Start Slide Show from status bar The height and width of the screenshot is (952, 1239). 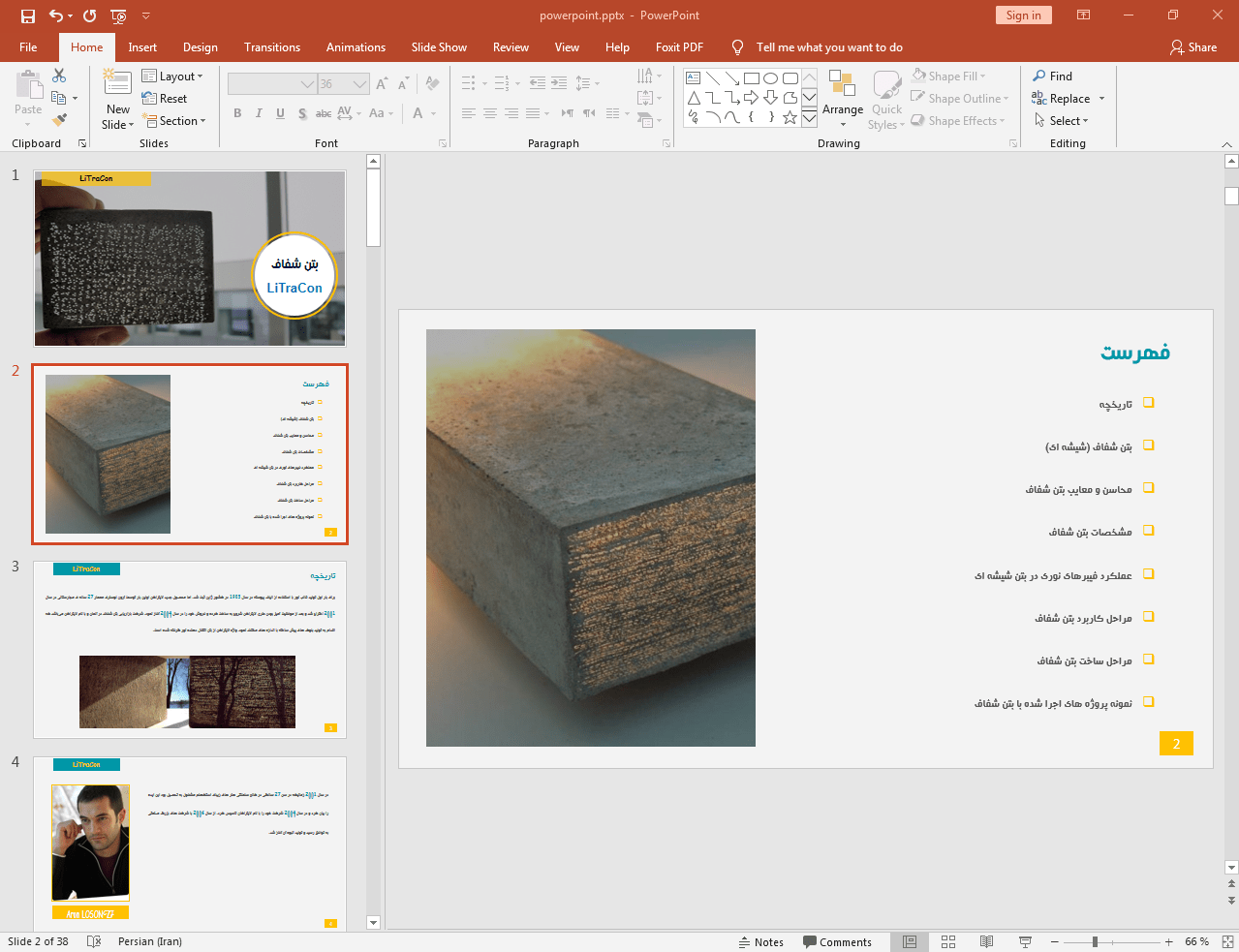tap(1025, 941)
